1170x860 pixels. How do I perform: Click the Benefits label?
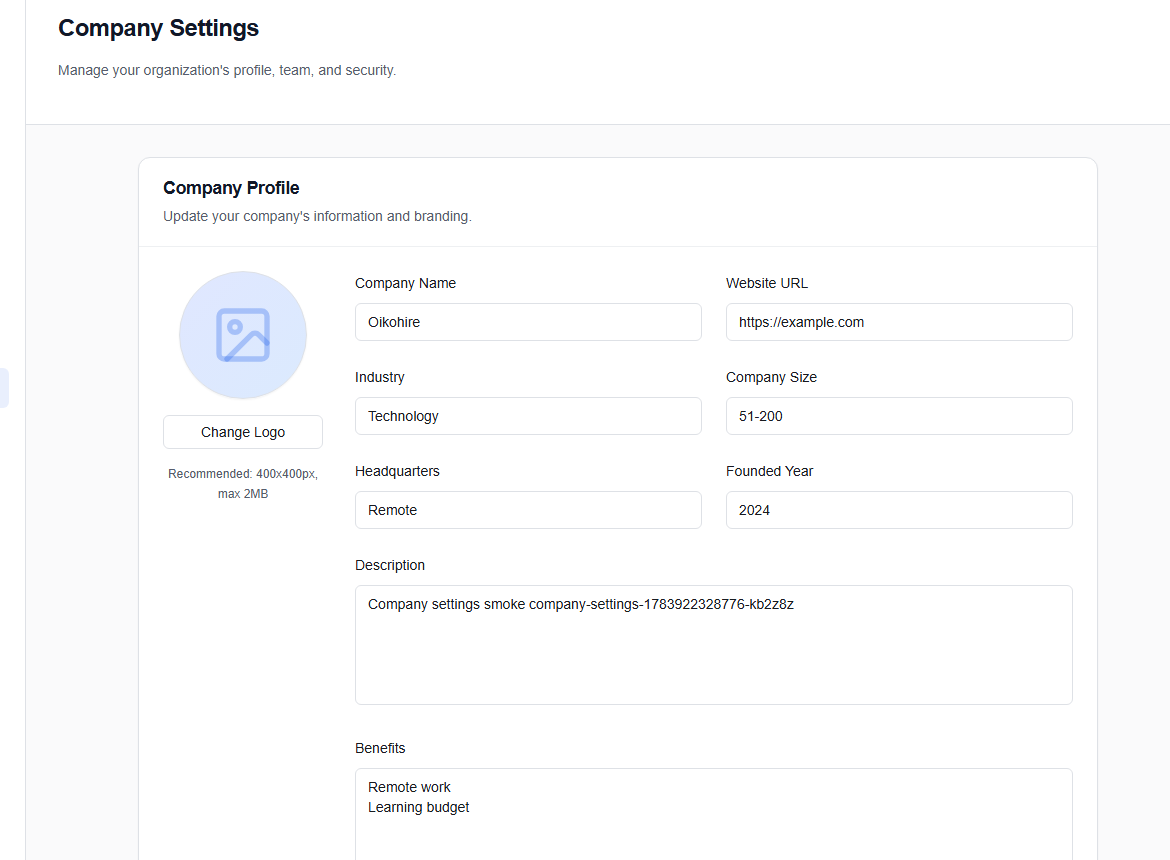coord(380,748)
